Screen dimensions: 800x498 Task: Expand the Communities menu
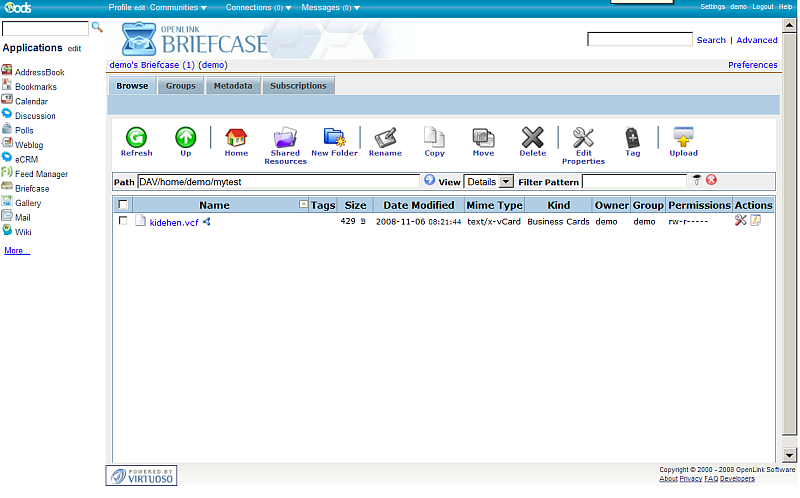point(178,7)
